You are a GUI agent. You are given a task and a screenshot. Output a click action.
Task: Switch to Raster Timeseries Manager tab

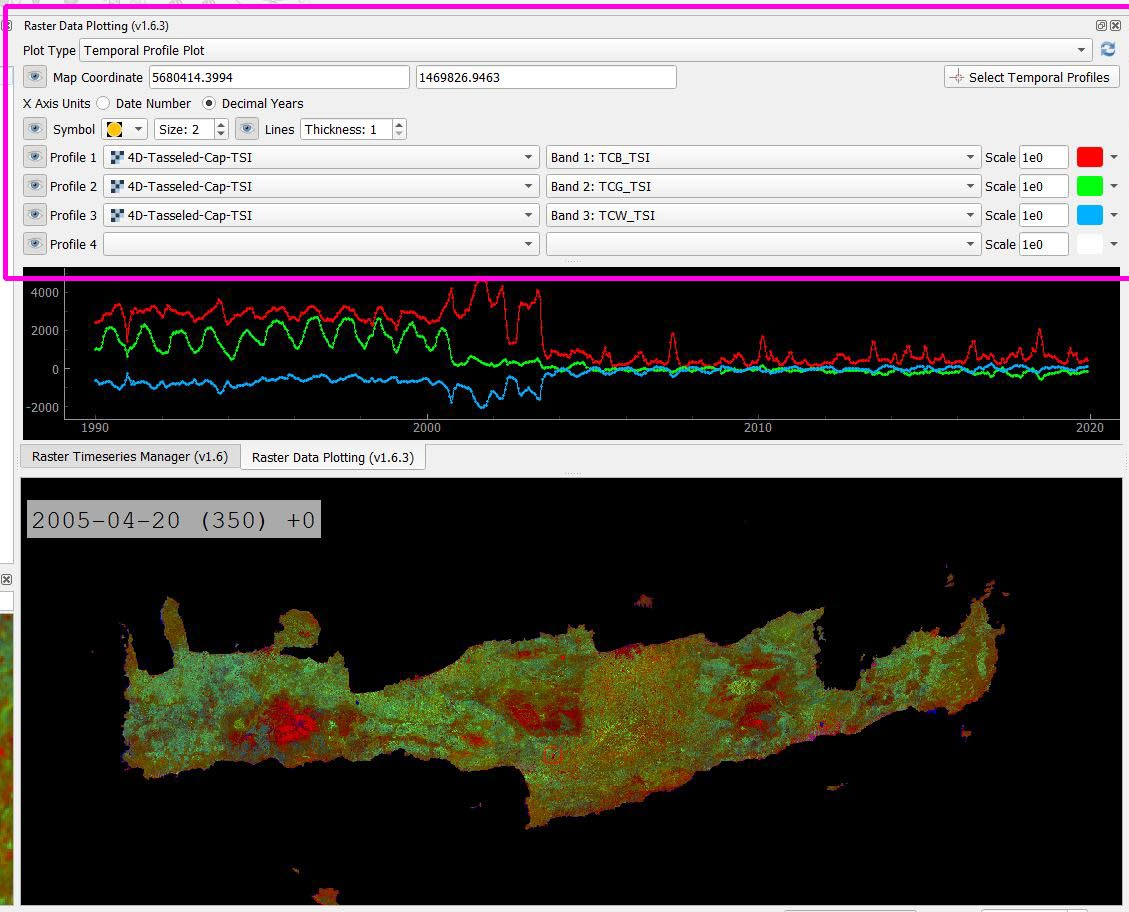click(x=129, y=456)
